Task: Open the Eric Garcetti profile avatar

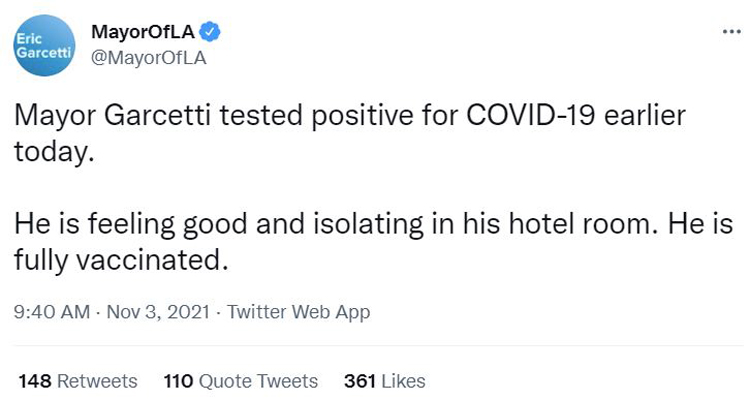Action: pyautogui.click(x=44, y=45)
